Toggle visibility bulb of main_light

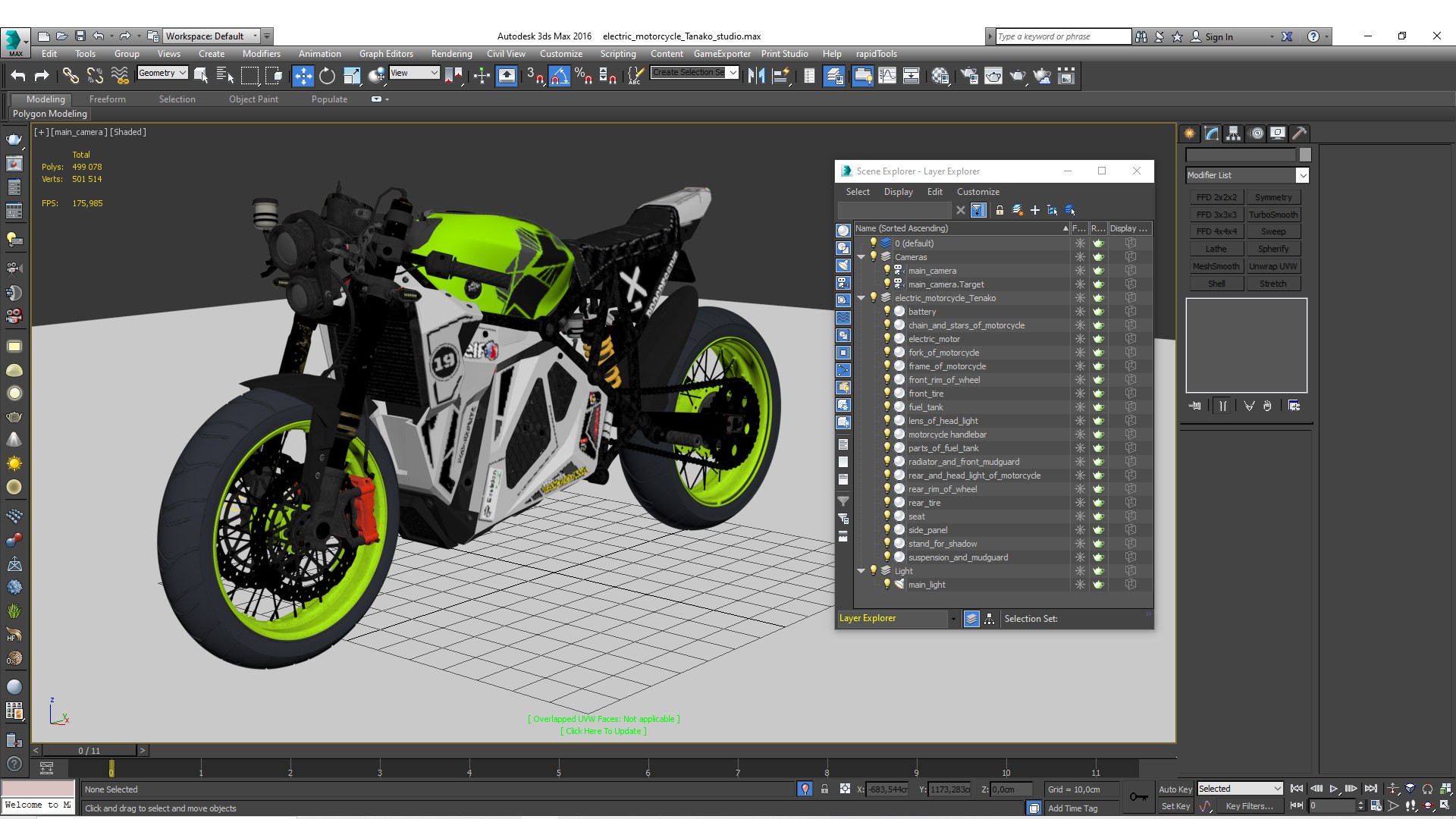pos(886,584)
